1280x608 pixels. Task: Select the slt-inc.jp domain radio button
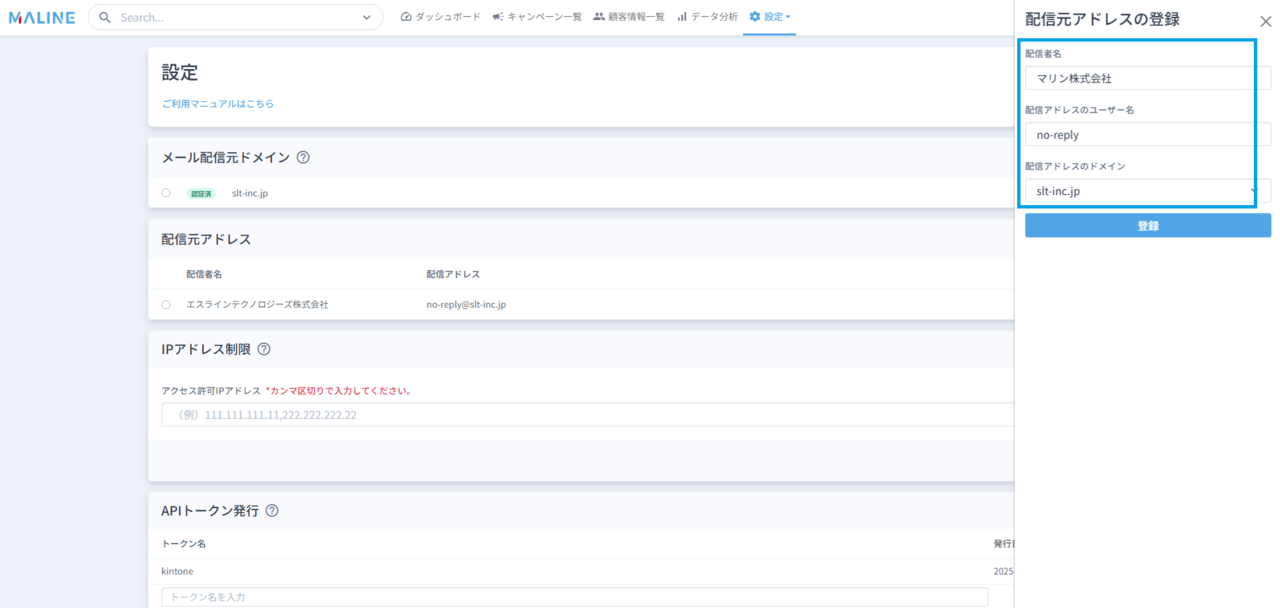[x=166, y=193]
